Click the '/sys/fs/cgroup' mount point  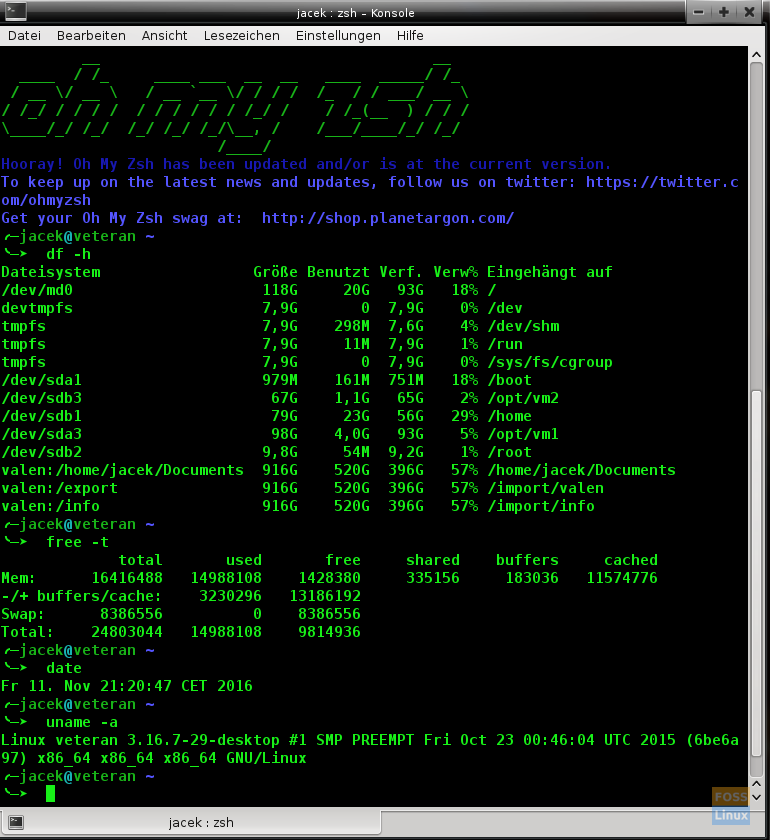pos(550,362)
